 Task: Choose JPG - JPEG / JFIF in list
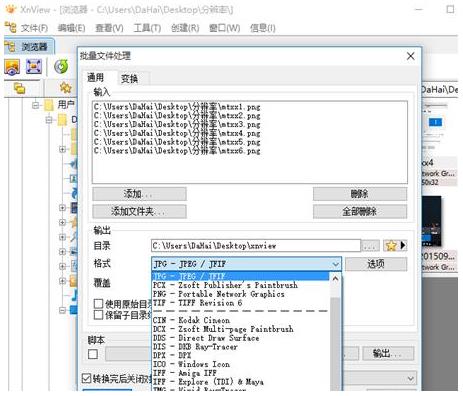pyautogui.click(x=240, y=276)
